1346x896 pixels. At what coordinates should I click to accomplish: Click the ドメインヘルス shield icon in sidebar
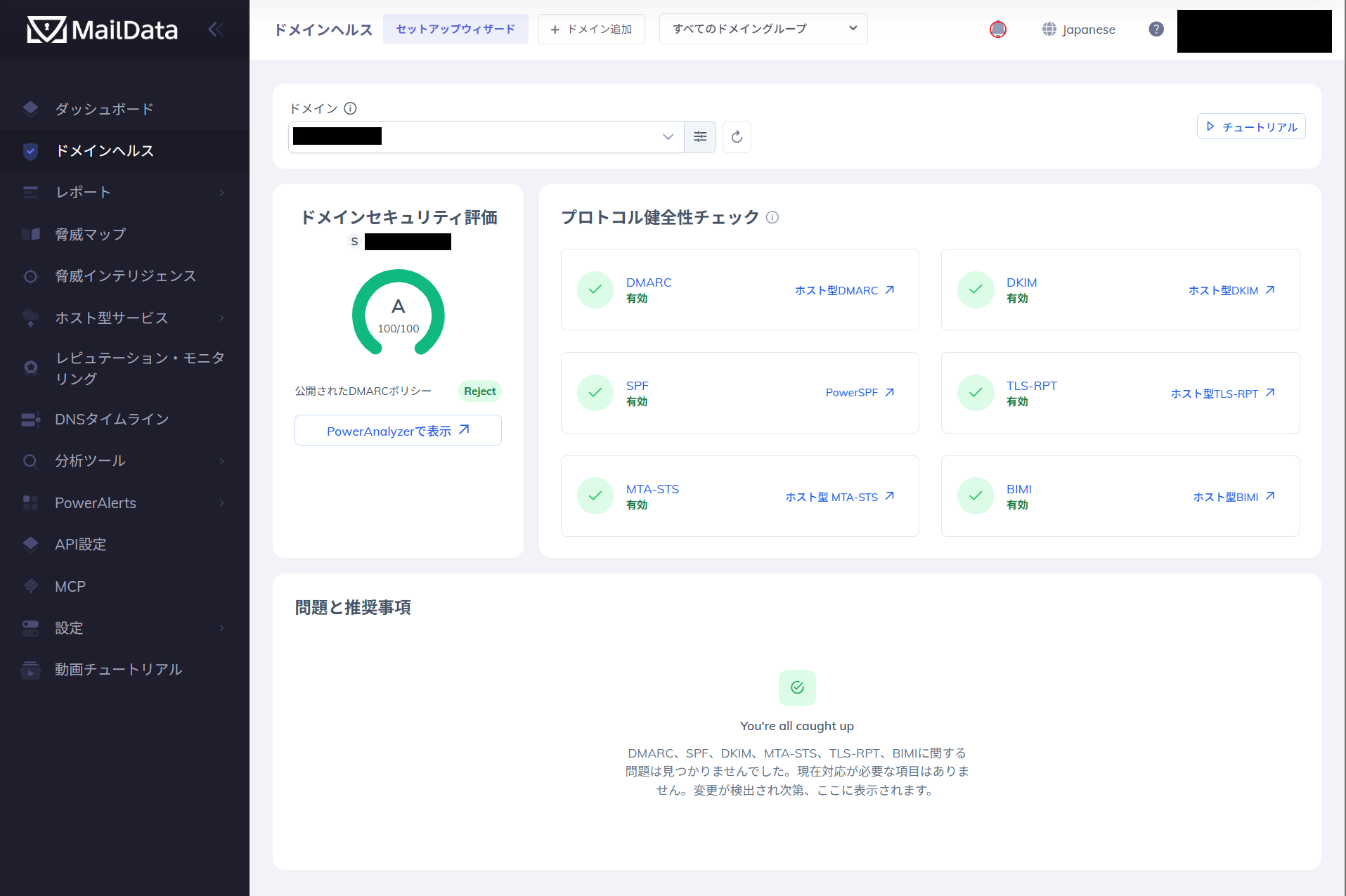point(30,150)
